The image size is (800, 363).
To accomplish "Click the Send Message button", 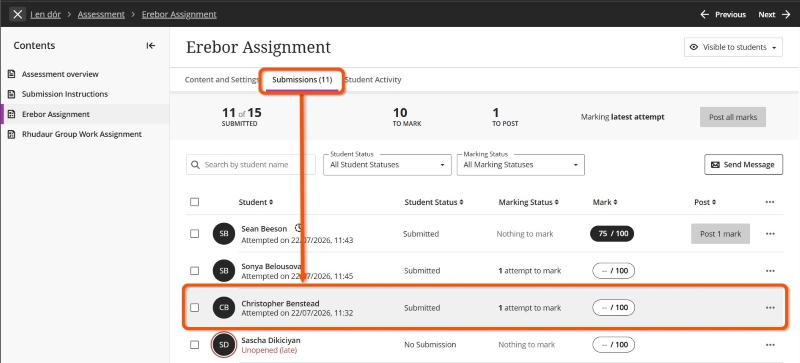I will coord(743,164).
